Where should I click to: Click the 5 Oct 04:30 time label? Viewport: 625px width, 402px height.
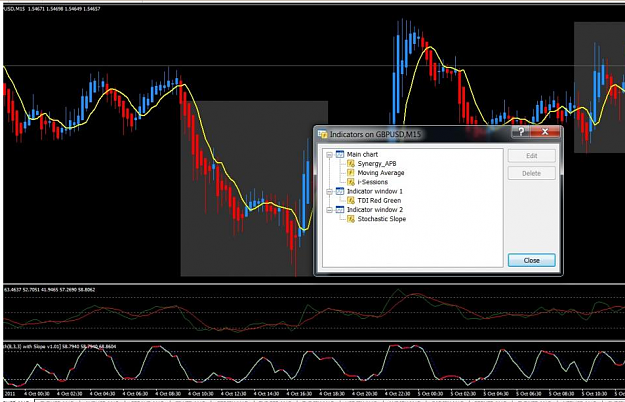click(495, 394)
